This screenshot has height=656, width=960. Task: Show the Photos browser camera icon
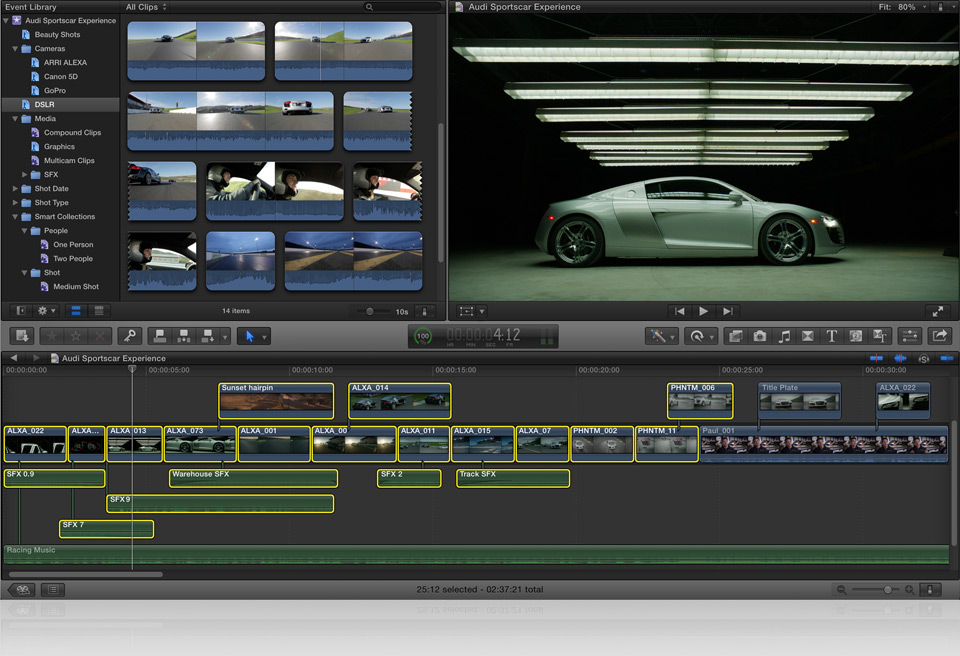[x=760, y=336]
